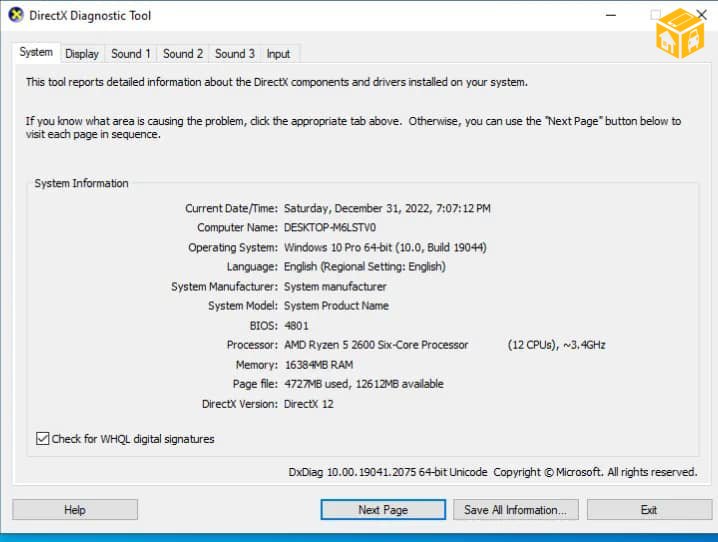
Task: Switch to the Display tab
Action: 82,54
